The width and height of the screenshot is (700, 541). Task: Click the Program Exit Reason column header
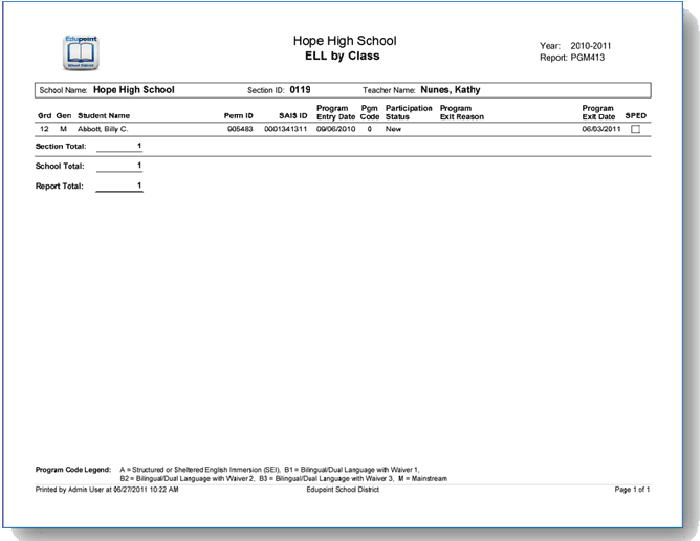click(462, 111)
